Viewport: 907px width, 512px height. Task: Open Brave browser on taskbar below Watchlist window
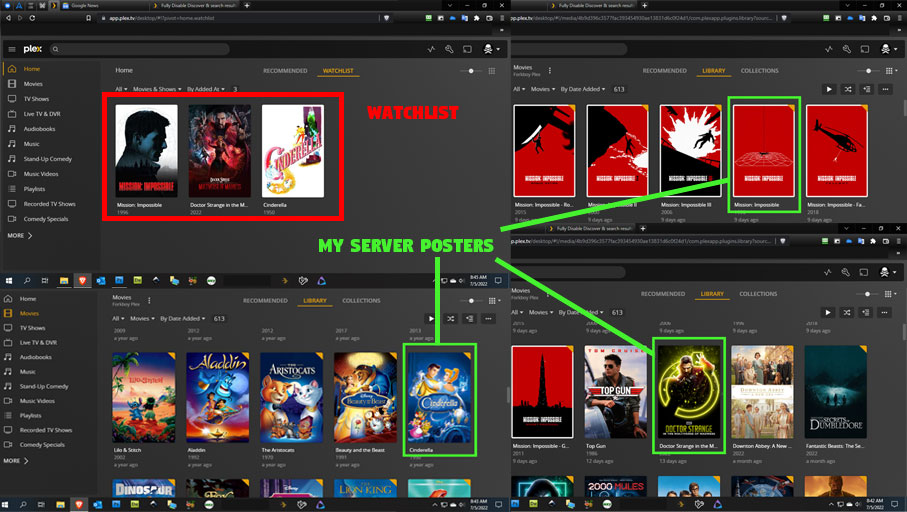[82, 281]
